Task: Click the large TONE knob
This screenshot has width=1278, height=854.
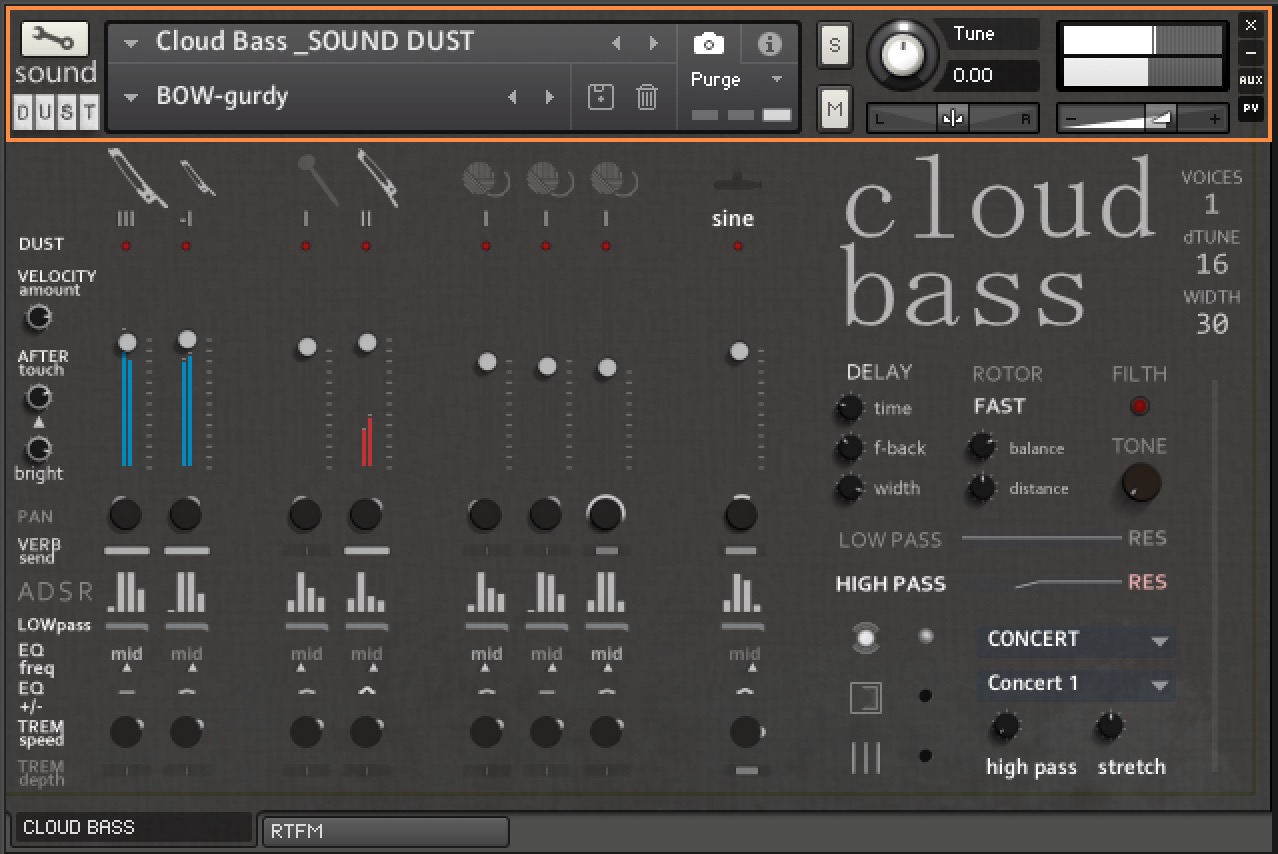Action: click(x=1140, y=483)
